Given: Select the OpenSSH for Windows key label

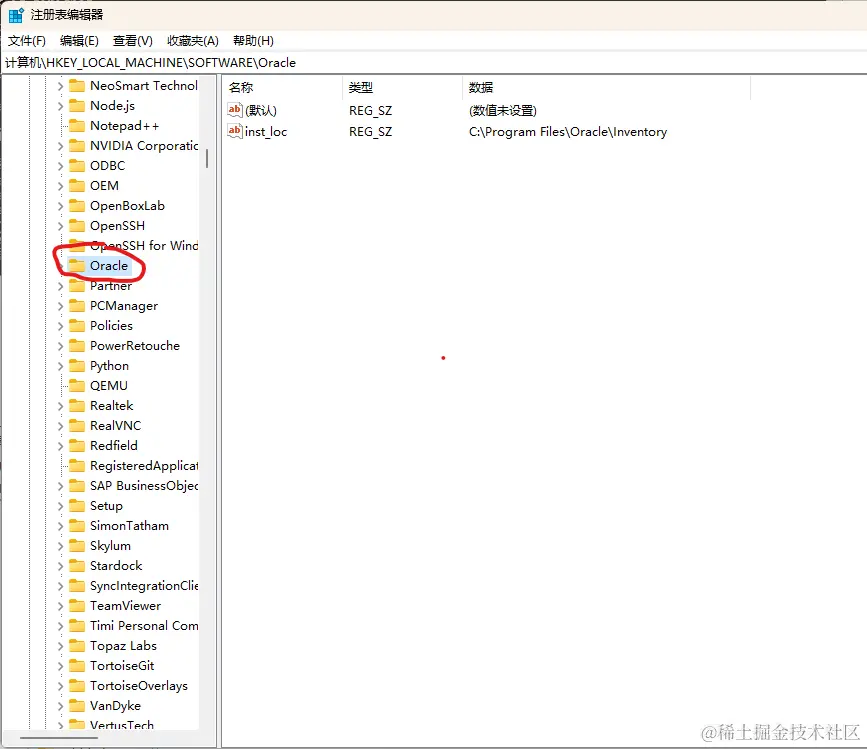Looking at the screenshot, I should [144, 245].
